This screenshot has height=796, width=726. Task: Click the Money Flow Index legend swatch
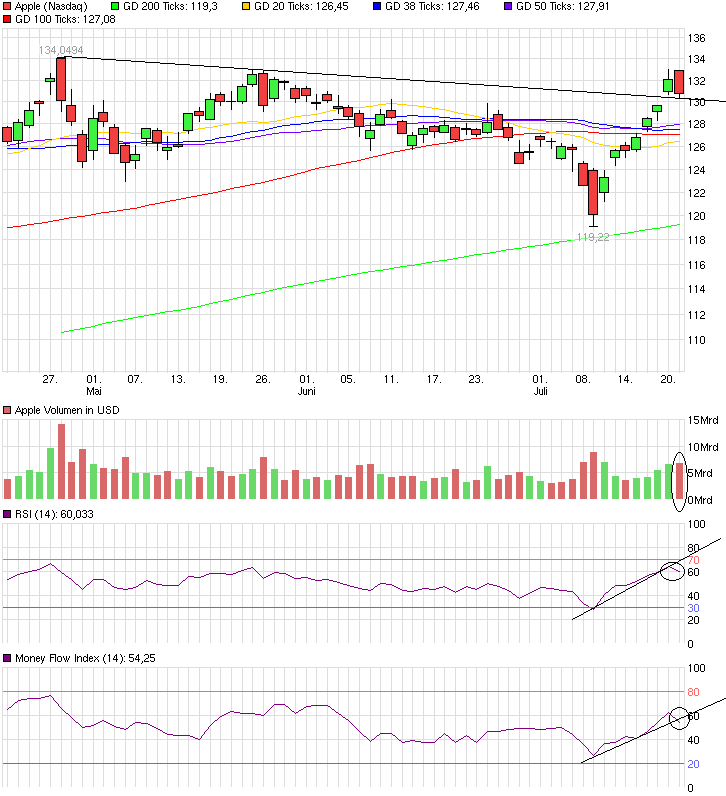click(x=7, y=658)
